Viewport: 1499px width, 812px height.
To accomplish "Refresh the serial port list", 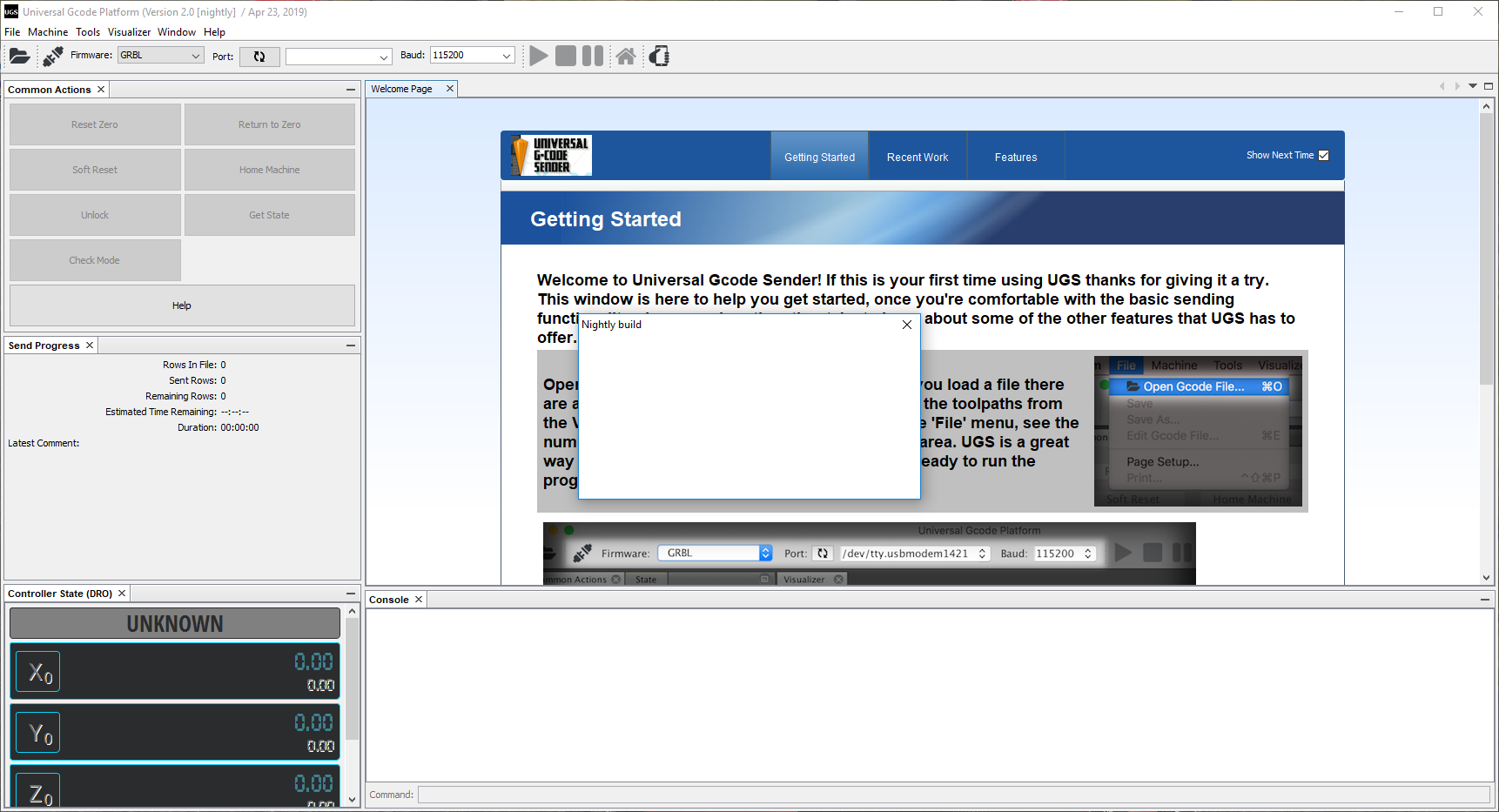I will 259,57.
